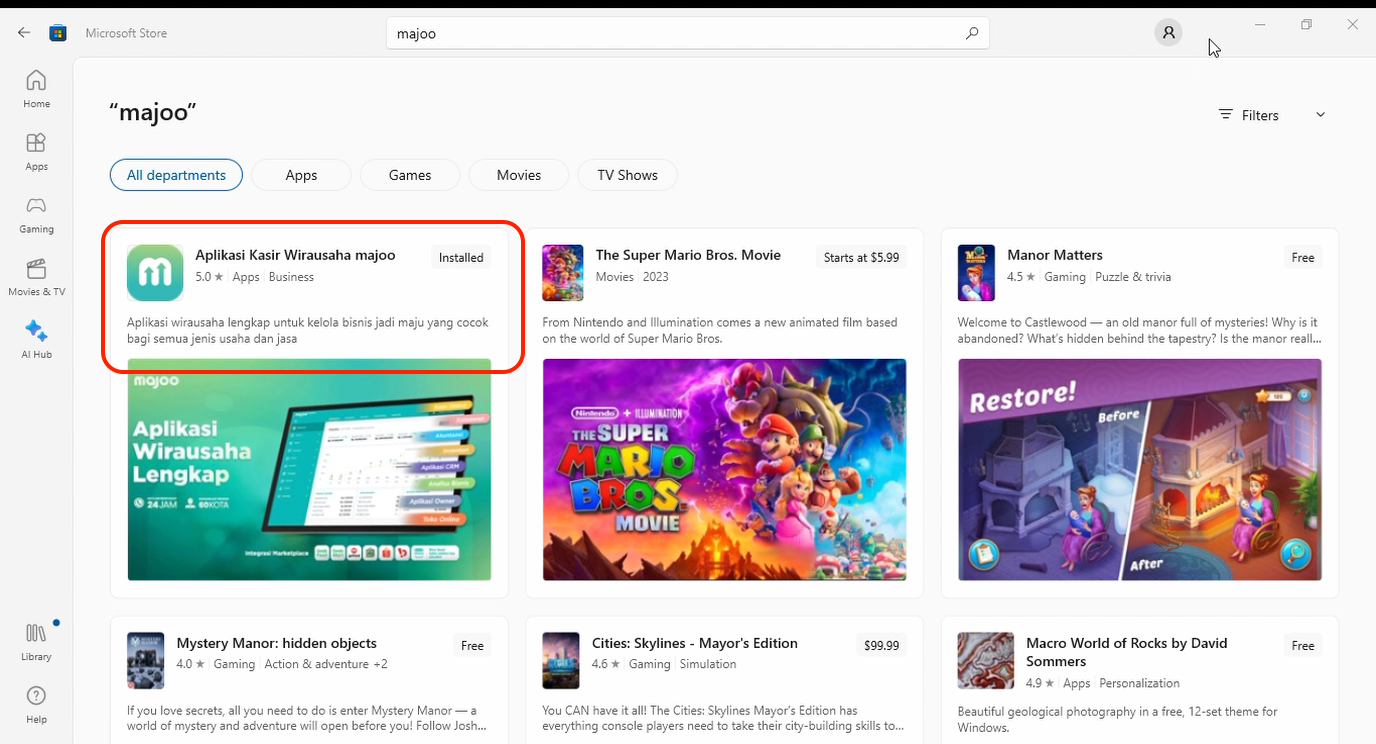
Task: Click Puzzle & trivia category text
Action: 1133,277
